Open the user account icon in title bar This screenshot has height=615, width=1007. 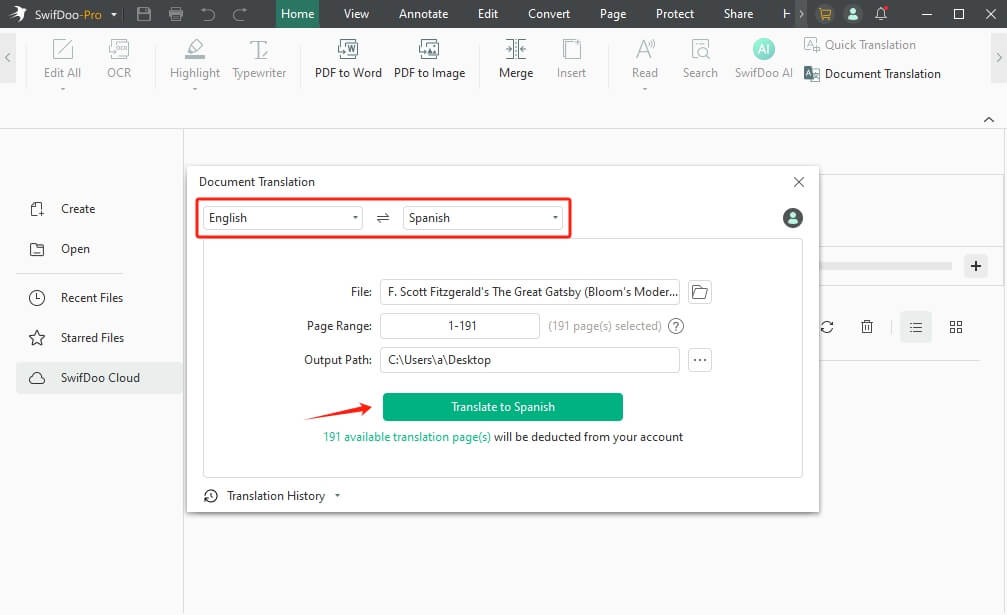[x=853, y=13]
